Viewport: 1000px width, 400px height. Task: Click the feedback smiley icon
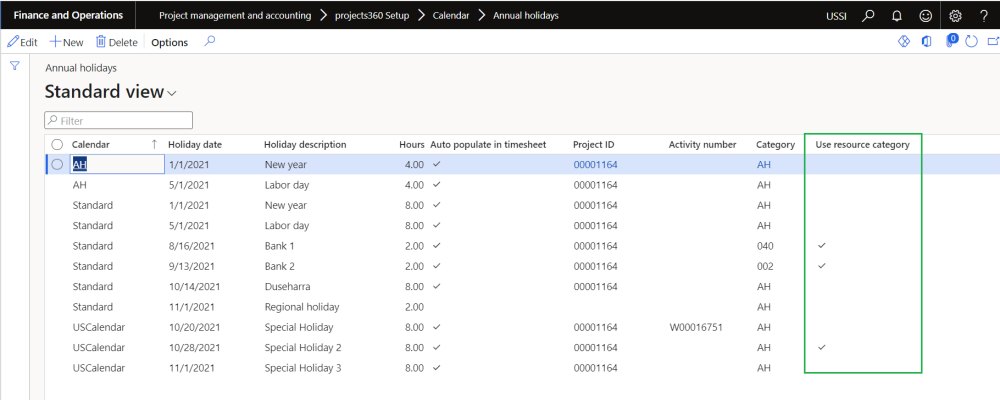click(x=926, y=16)
